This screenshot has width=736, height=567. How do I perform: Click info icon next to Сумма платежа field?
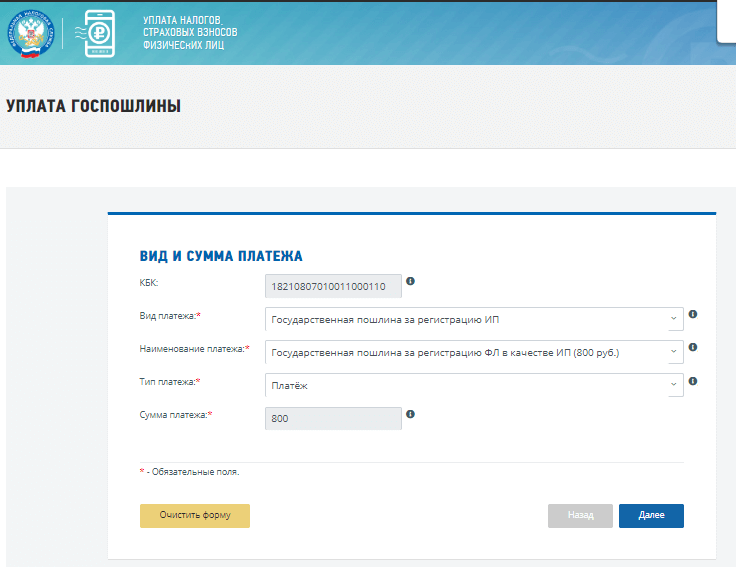click(410, 414)
